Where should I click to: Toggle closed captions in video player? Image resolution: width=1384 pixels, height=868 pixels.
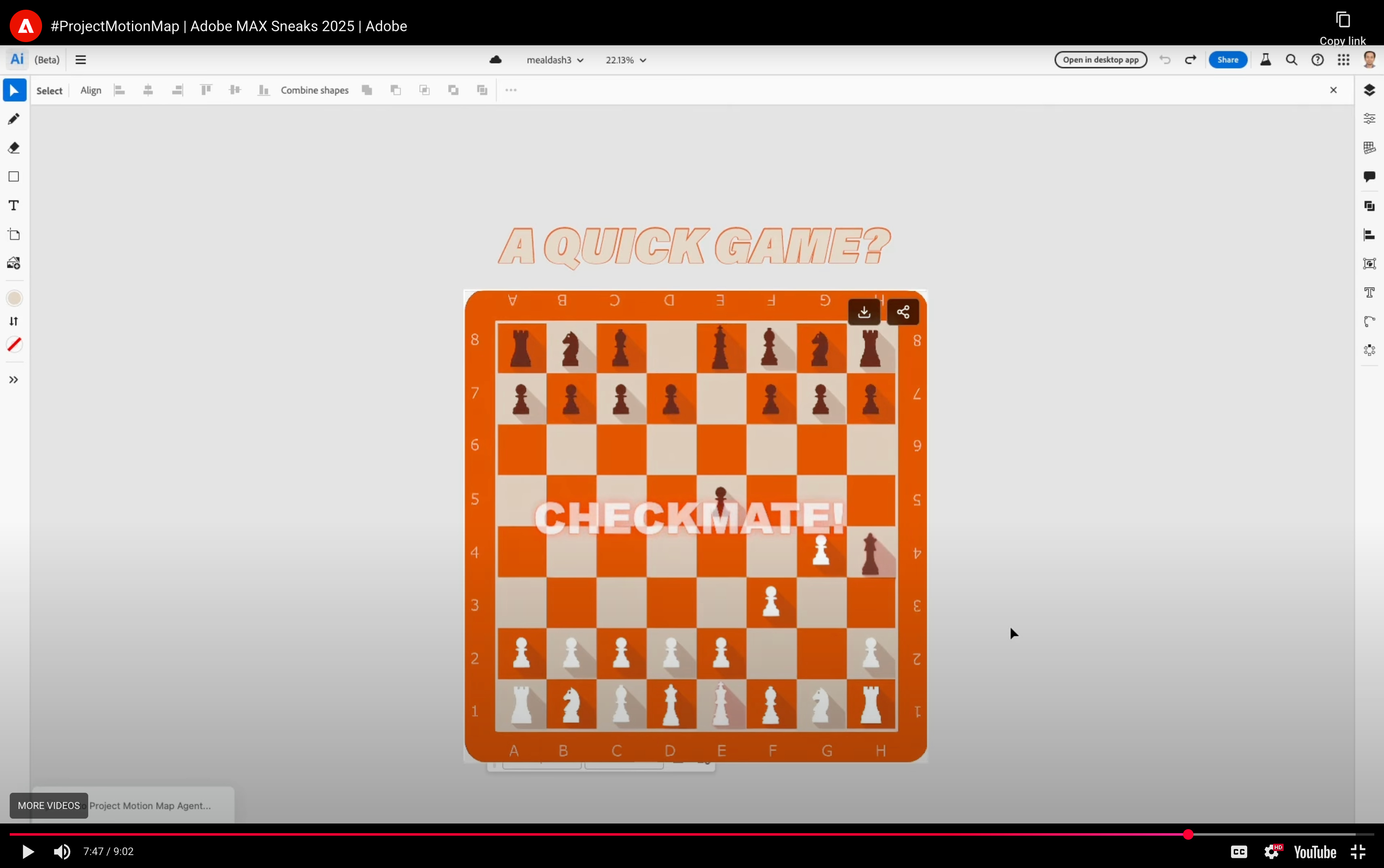1239,851
